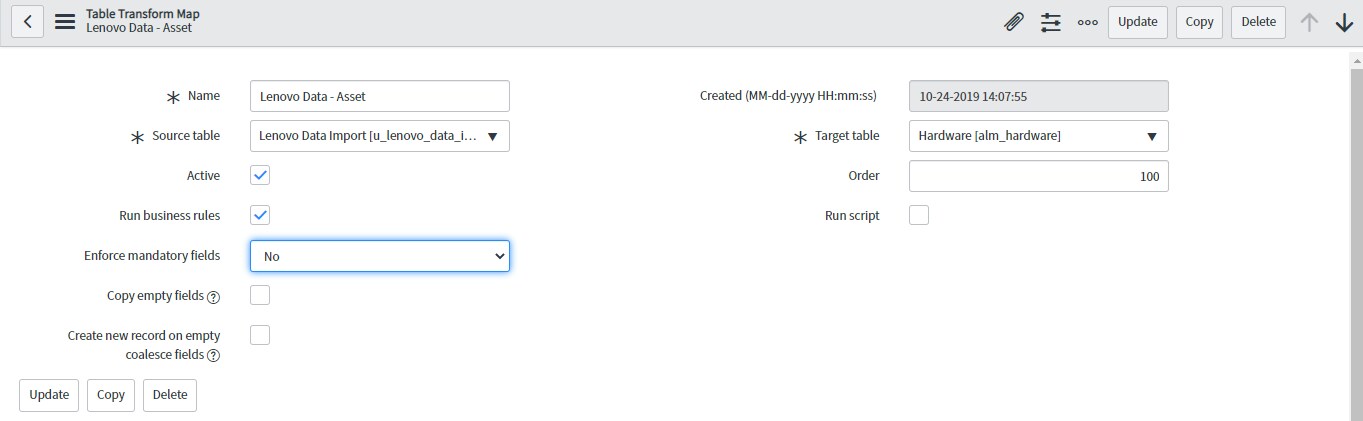Image resolution: width=1363 pixels, height=421 pixels.
Task: Open personalize form settings sliders icon
Action: tap(1051, 22)
